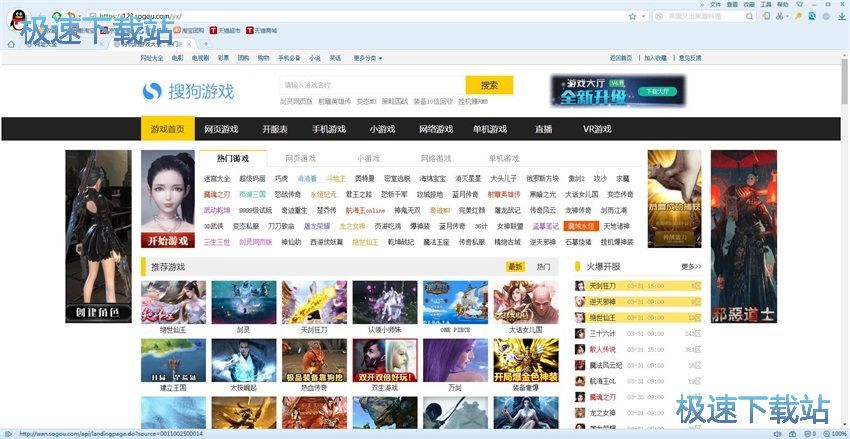Click the avatar icon next to 天剑狂刀 server row
This screenshot has width=850, height=439.
point(580,286)
